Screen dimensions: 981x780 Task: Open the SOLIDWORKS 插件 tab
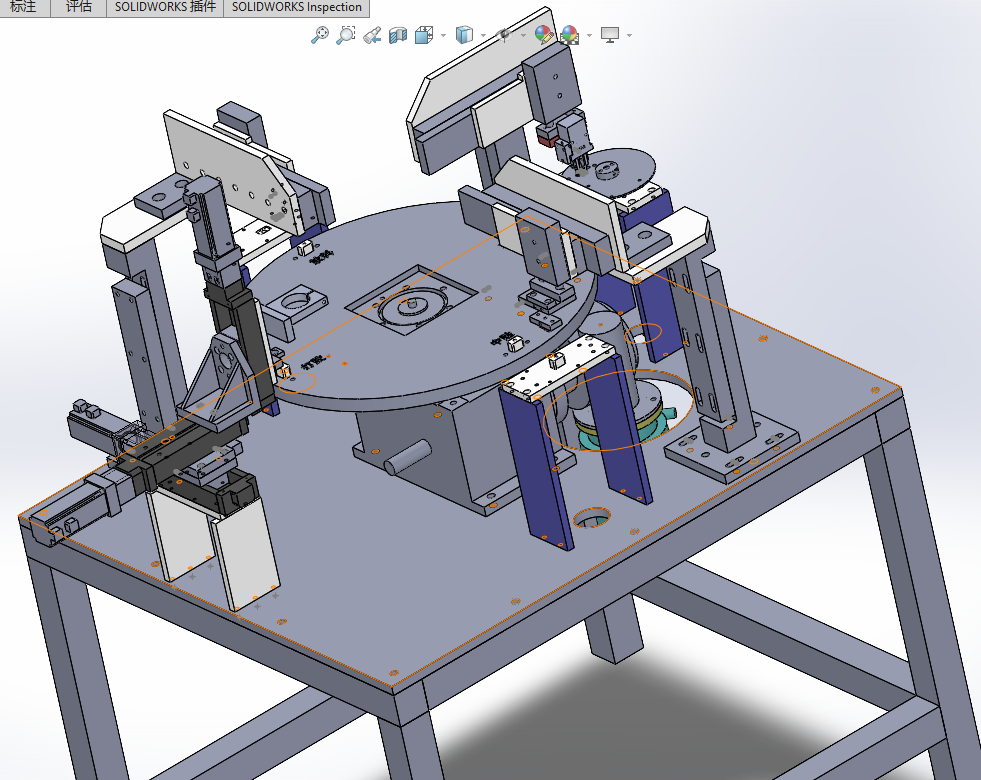[165, 8]
